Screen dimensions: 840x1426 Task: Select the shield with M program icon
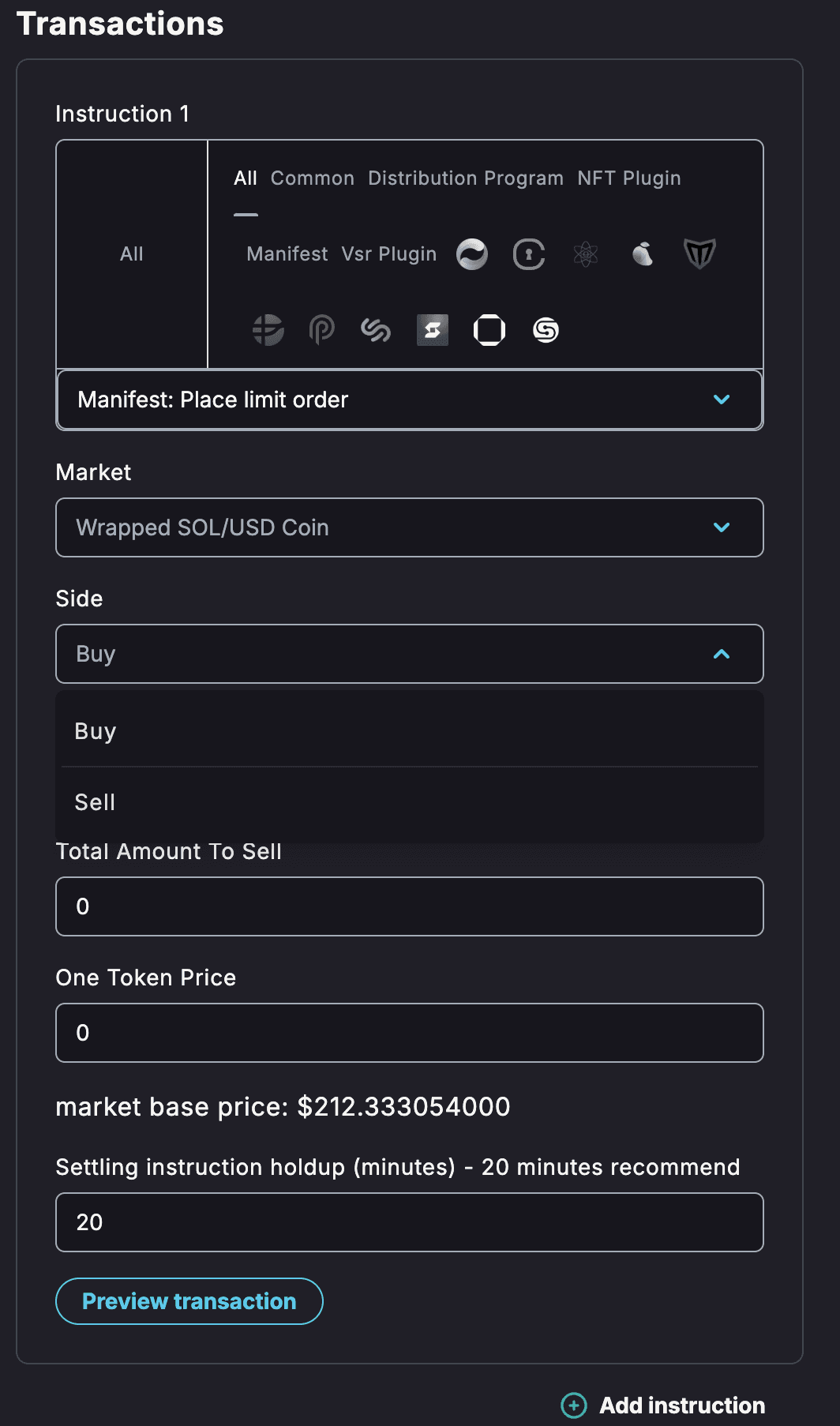(x=699, y=254)
